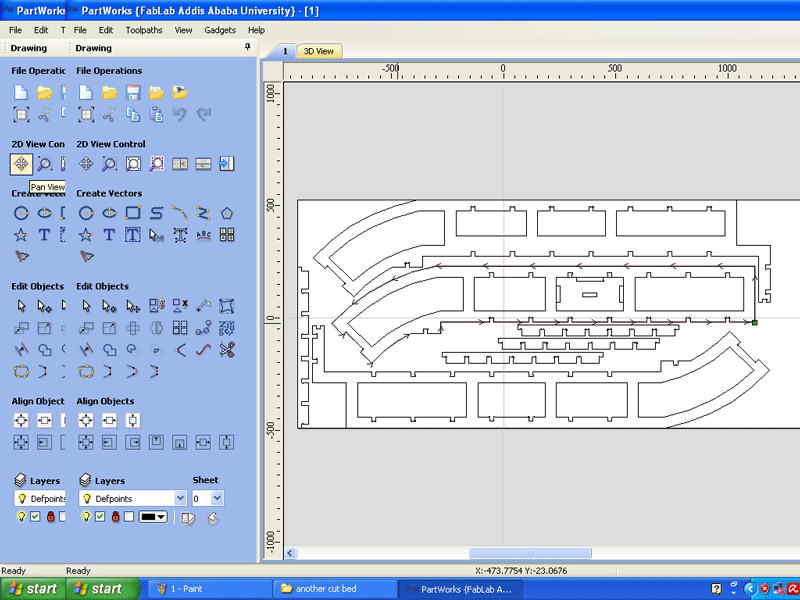
Task: Open the Toolpaths menu
Action: click(x=143, y=30)
